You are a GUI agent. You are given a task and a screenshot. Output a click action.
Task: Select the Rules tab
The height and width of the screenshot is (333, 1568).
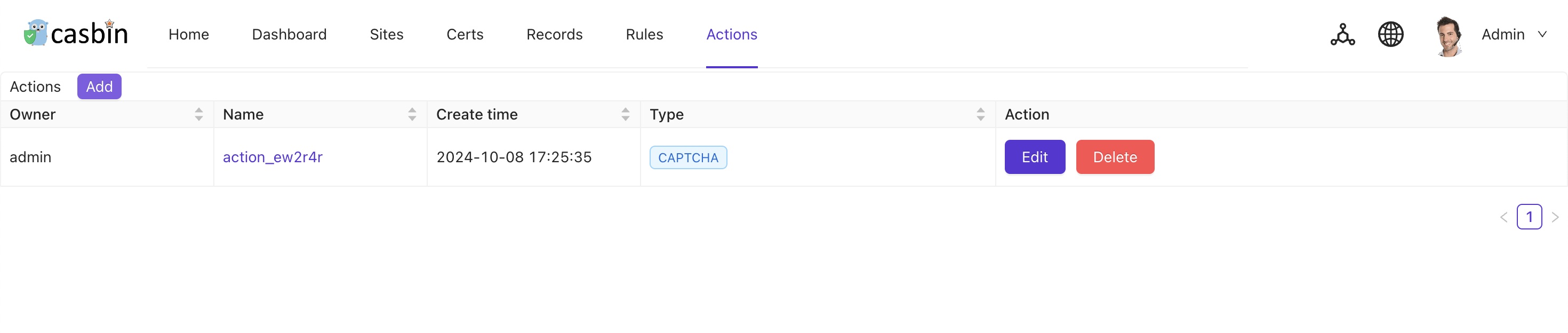[644, 35]
